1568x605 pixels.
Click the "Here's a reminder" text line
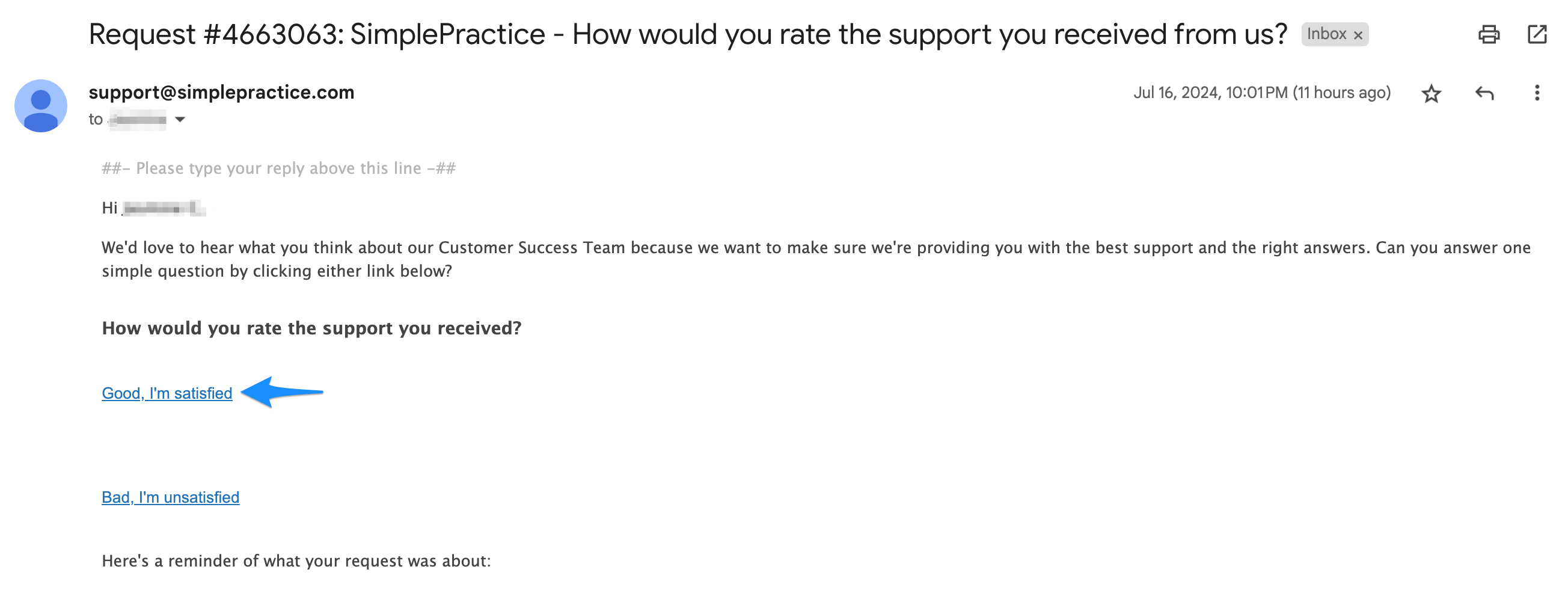point(296,560)
